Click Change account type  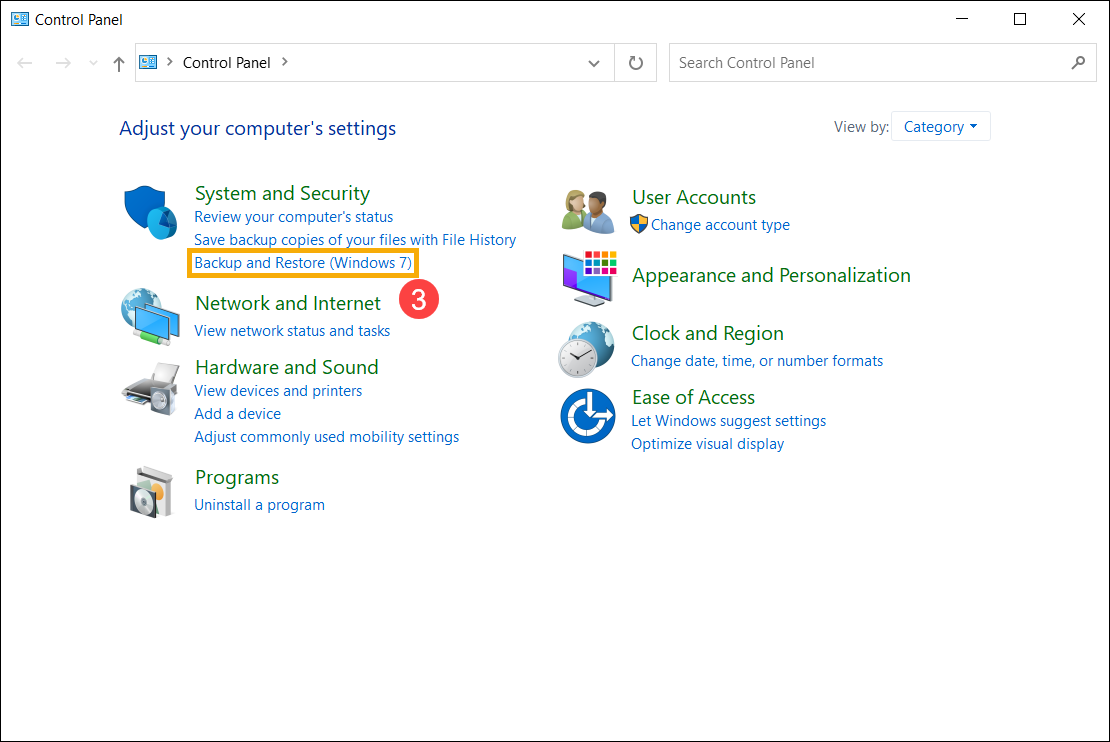(719, 224)
